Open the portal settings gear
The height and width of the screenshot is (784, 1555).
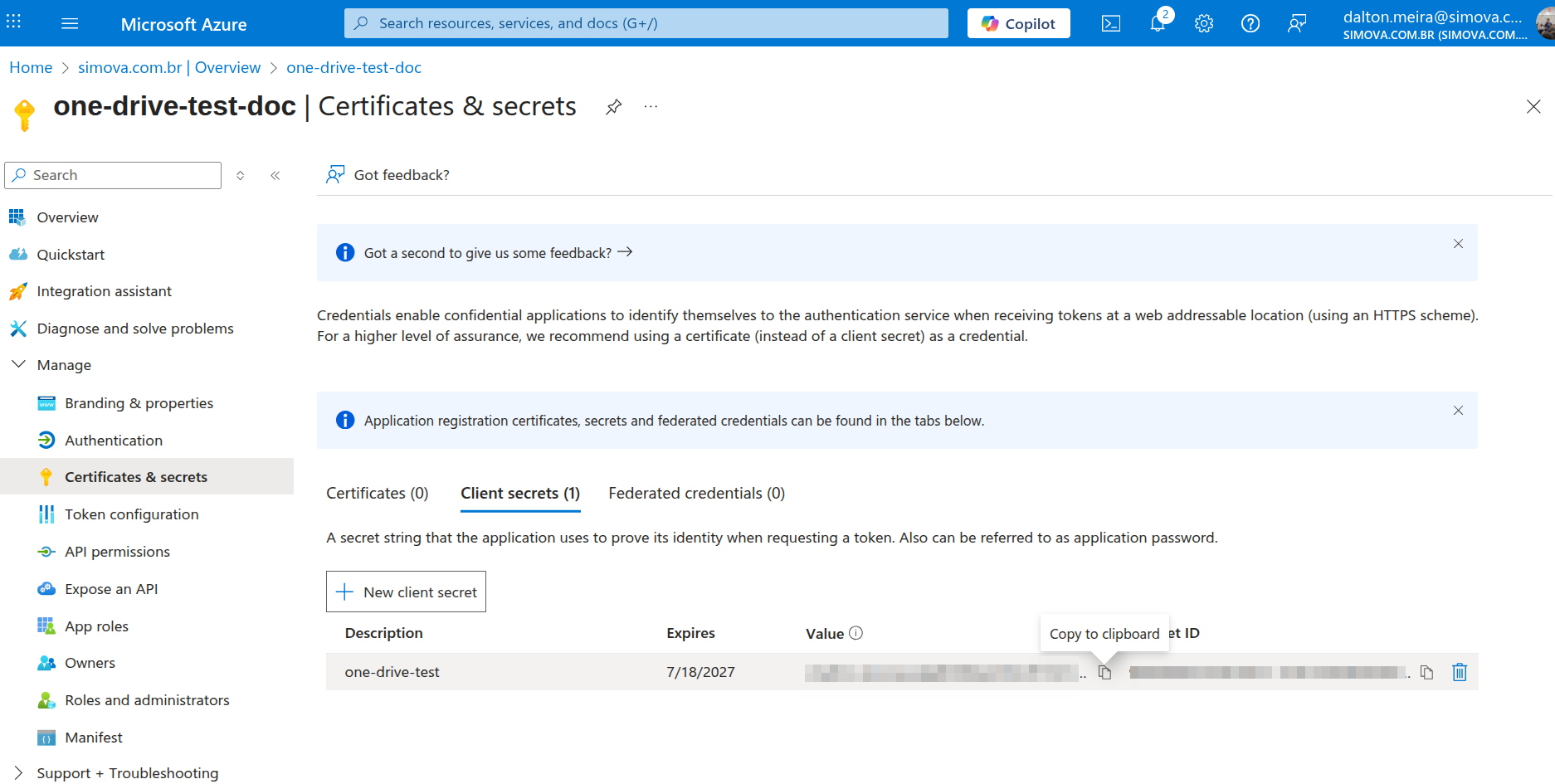coord(1204,24)
